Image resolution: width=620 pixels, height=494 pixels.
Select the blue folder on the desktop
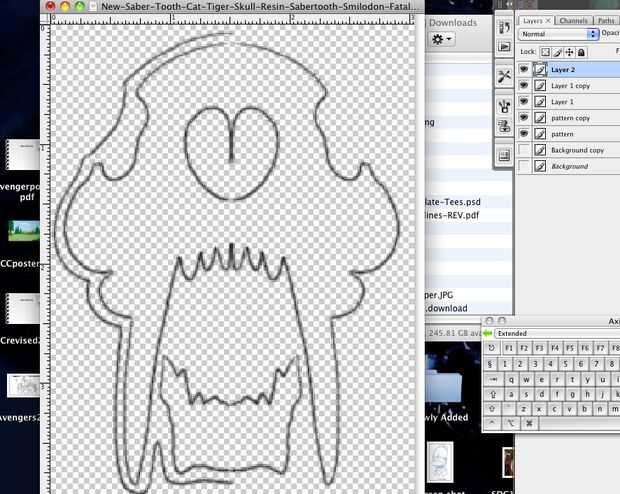tap(444, 384)
